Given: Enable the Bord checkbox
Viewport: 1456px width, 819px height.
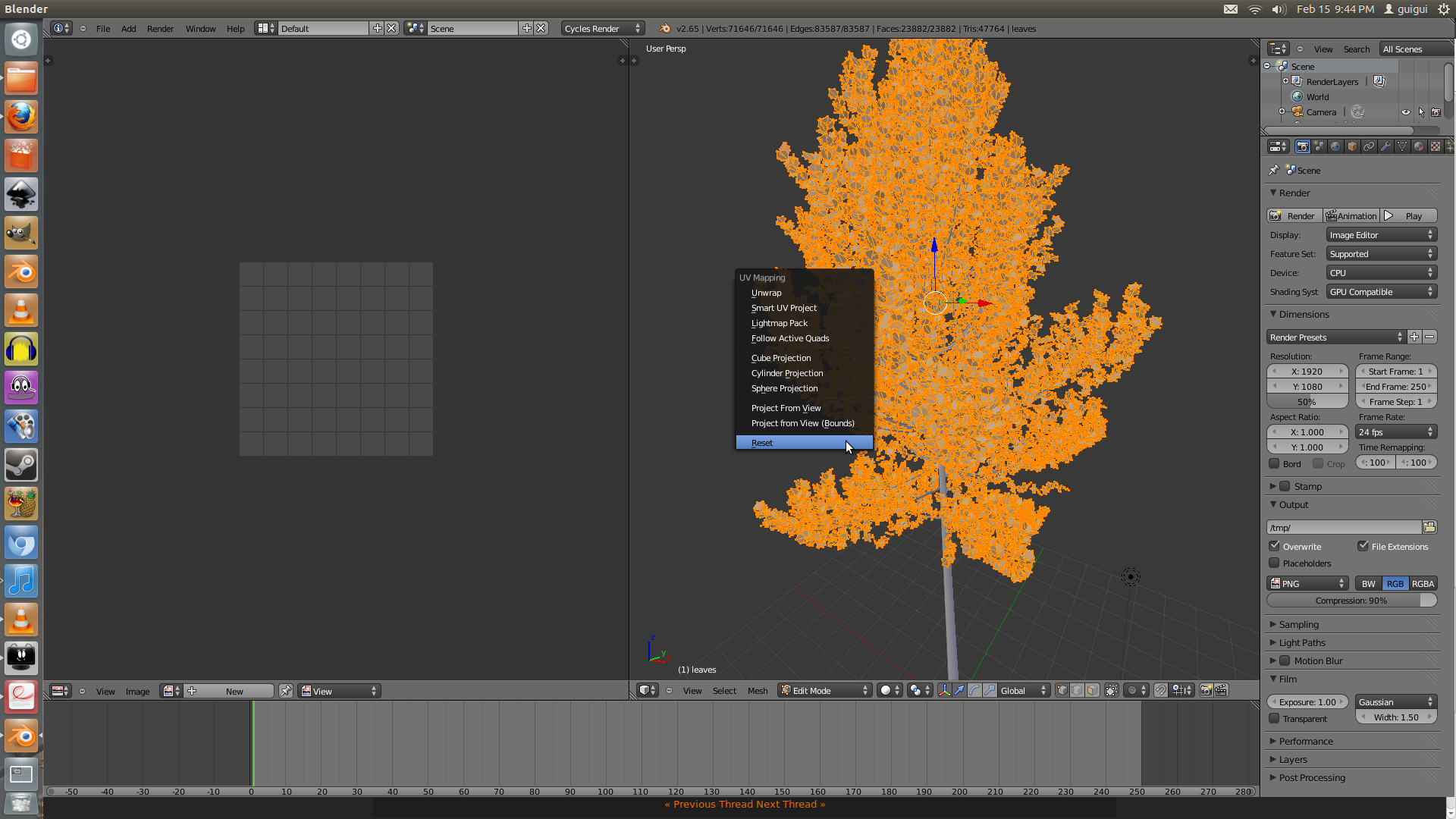Looking at the screenshot, I should point(1274,463).
